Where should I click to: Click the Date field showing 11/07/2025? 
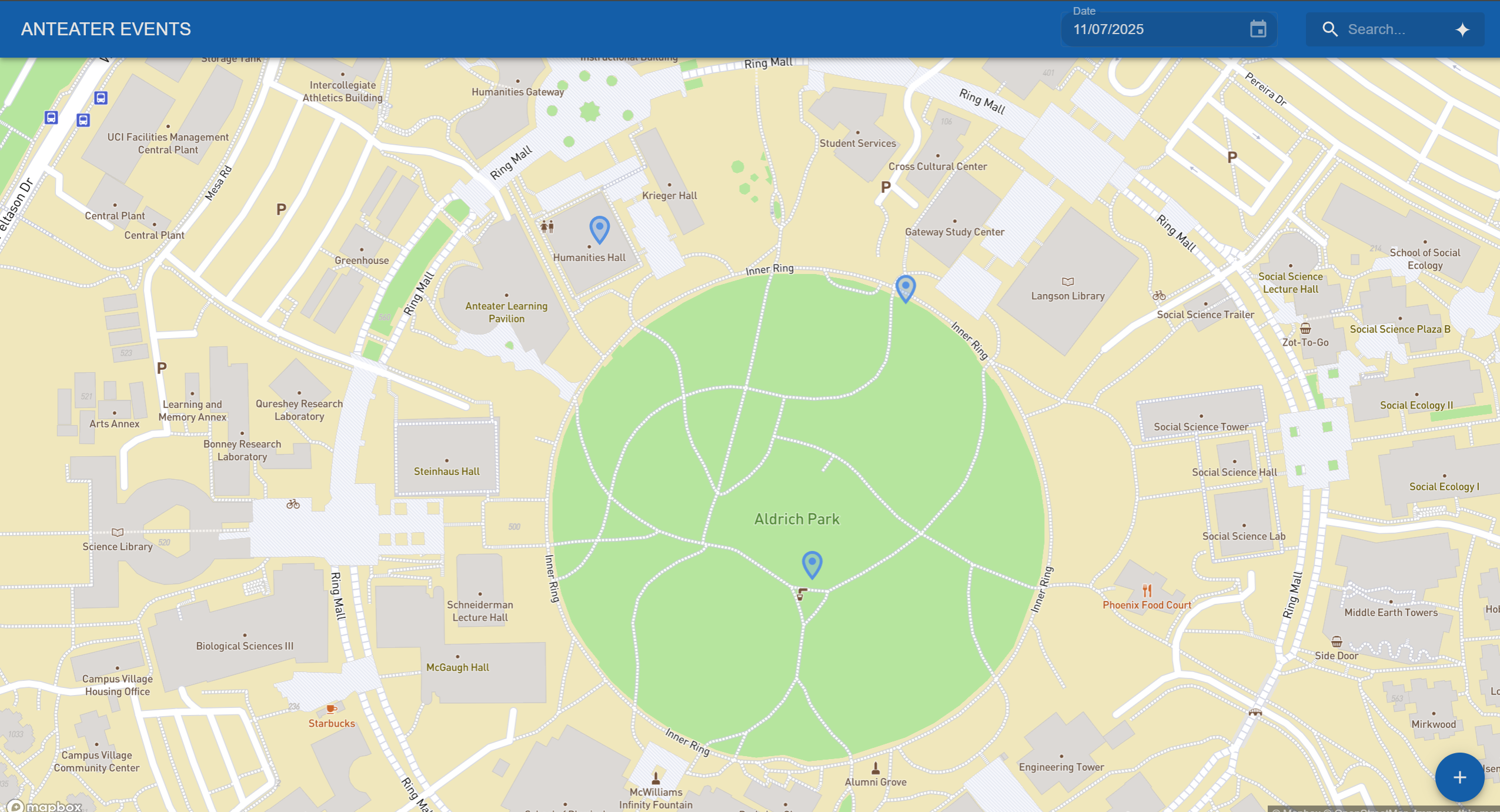[x=1152, y=29]
